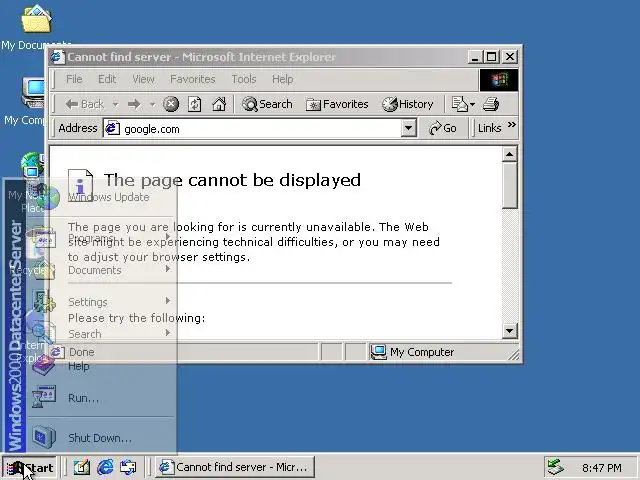Open the Mail button dropdown arrow
The height and width of the screenshot is (480, 640).
point(473,104)
